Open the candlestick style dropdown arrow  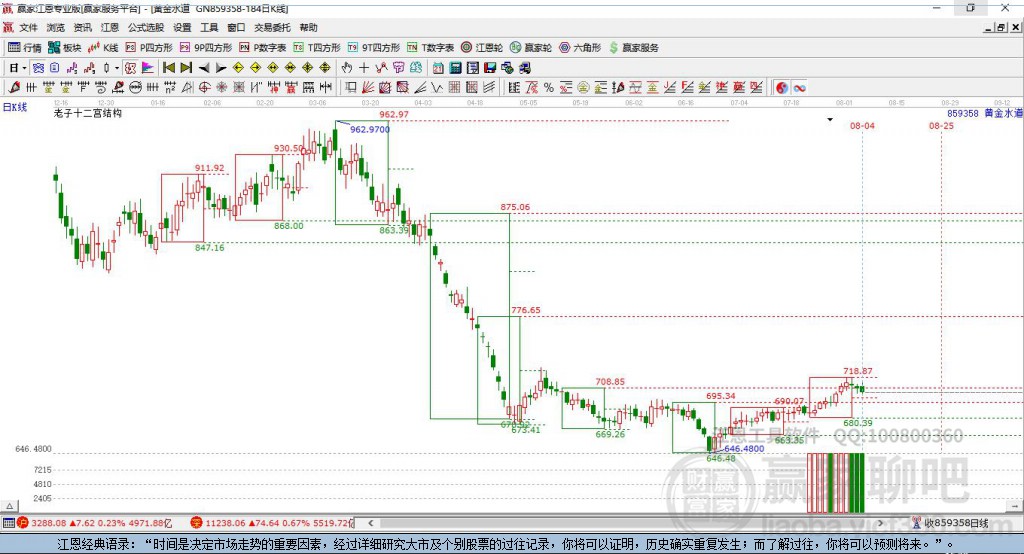pos(118,68)
